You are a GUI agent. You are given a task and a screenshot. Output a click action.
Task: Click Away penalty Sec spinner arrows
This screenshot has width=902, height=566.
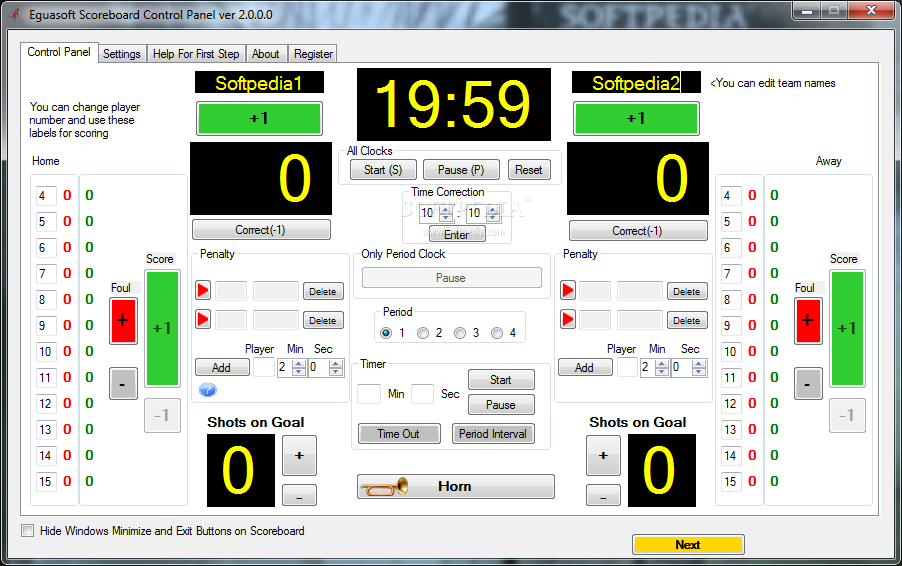pos(698,368)
